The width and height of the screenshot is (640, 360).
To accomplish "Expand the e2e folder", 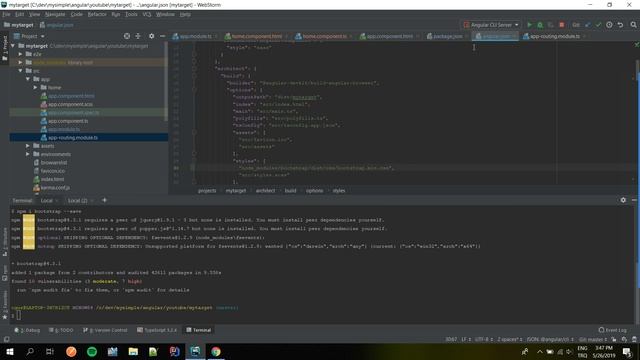I will click(x=20, y=54).
